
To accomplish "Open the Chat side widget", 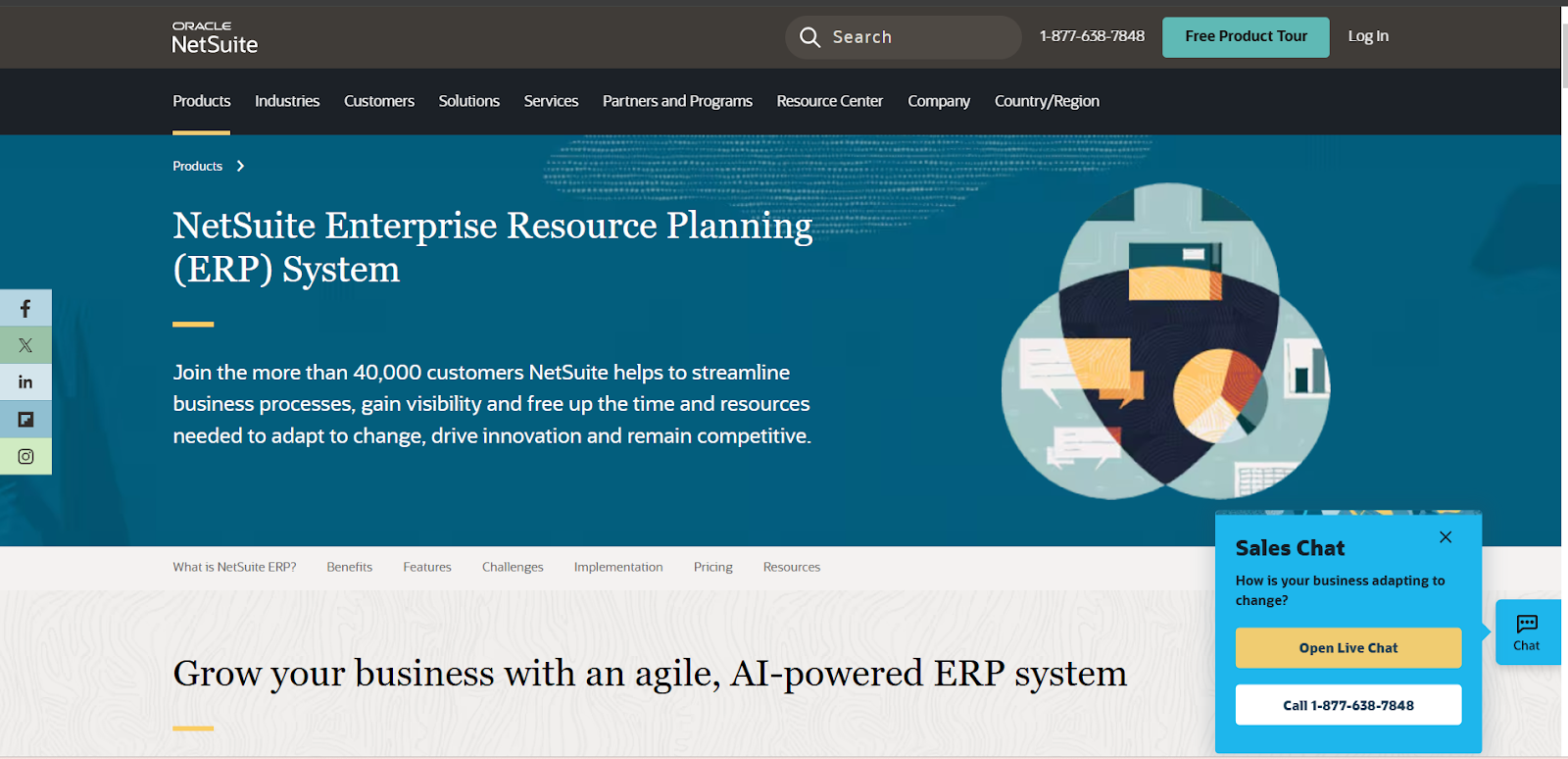I will (1527, 632).
